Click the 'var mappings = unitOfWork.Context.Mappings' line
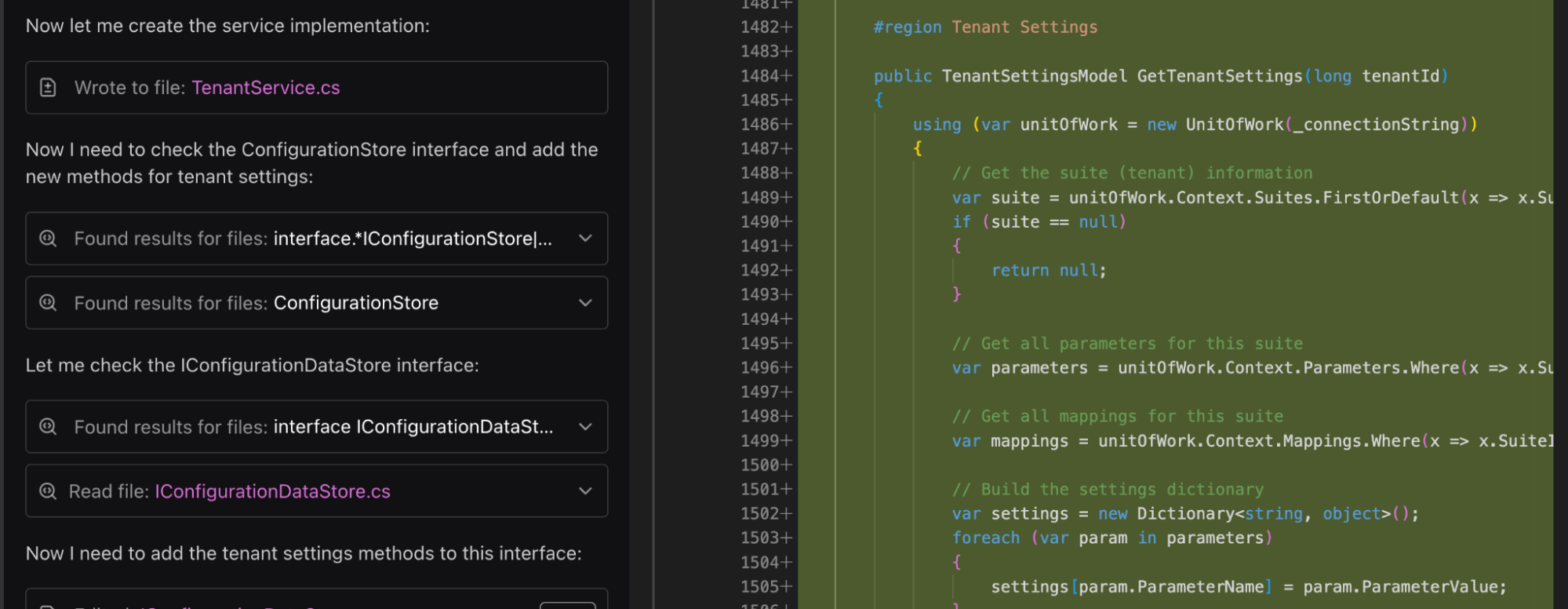The width and height of the screenshot is (1568, 609). click(1252, 441)
